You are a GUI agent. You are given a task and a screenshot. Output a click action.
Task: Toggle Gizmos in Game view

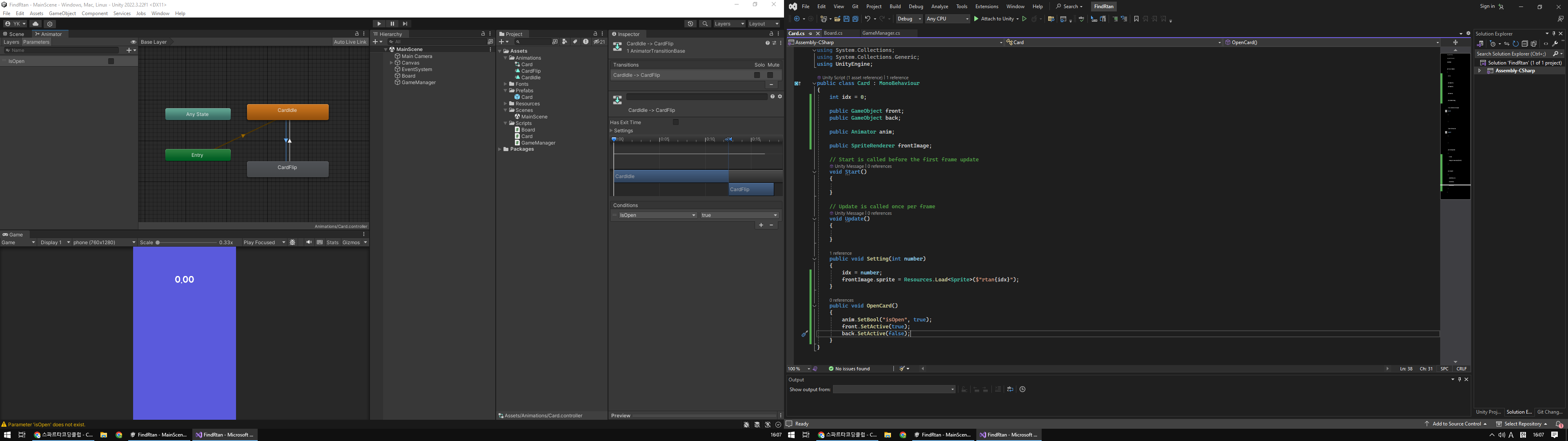point(351,243)
